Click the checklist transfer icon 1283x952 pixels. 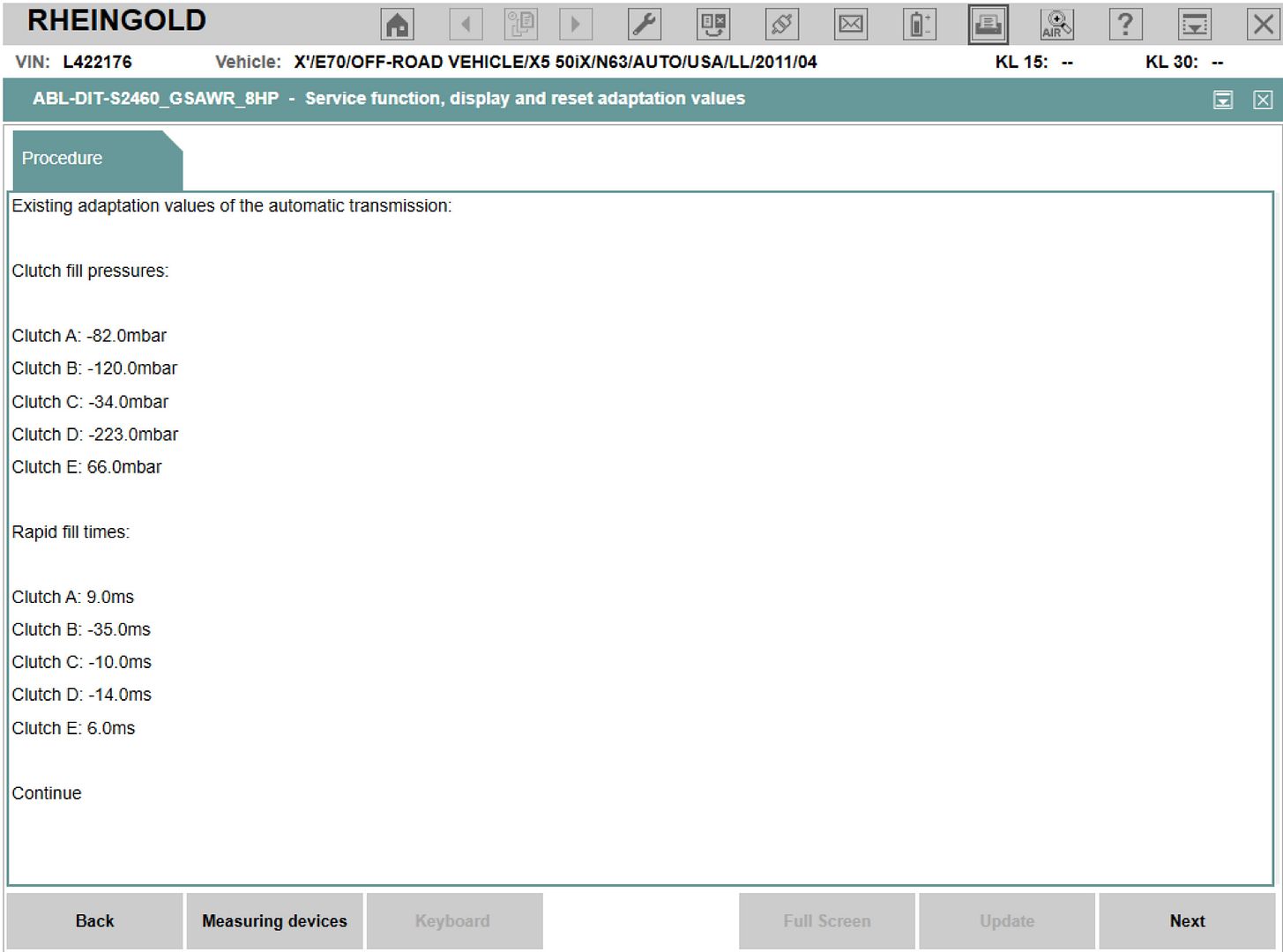tap(713, 24)
